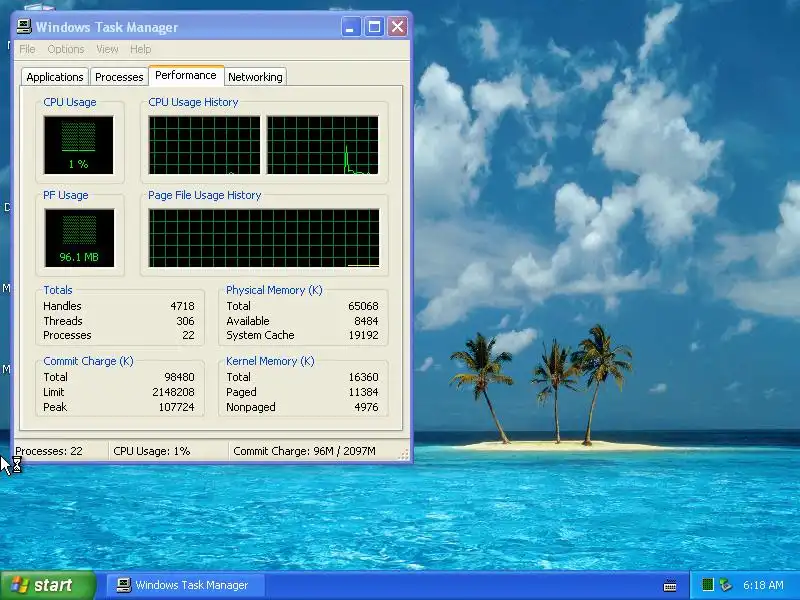Click the Windows Task Manager taskbar button
This screenshot has width=800, height=600.
tap(185, 585)
